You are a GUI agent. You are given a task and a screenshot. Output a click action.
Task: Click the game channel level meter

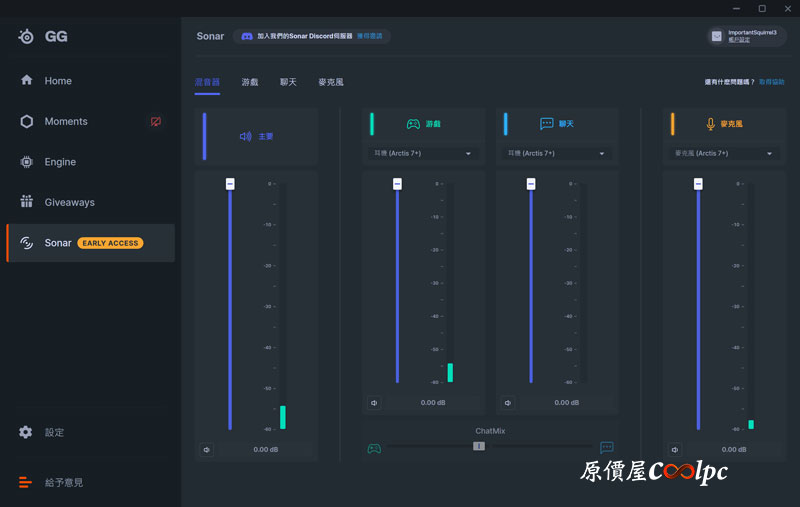coord(450,283)
